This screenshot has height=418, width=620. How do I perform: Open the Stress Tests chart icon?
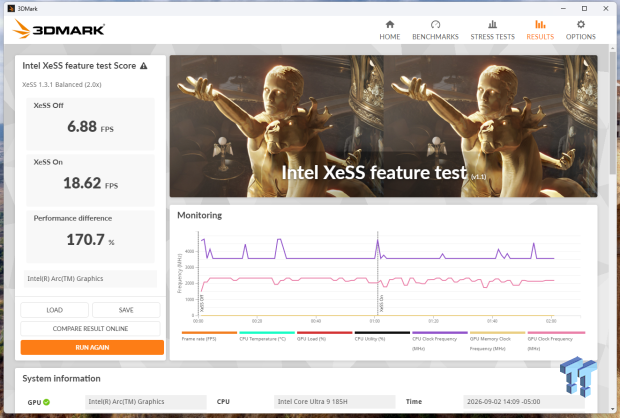(x=492, y=25)
